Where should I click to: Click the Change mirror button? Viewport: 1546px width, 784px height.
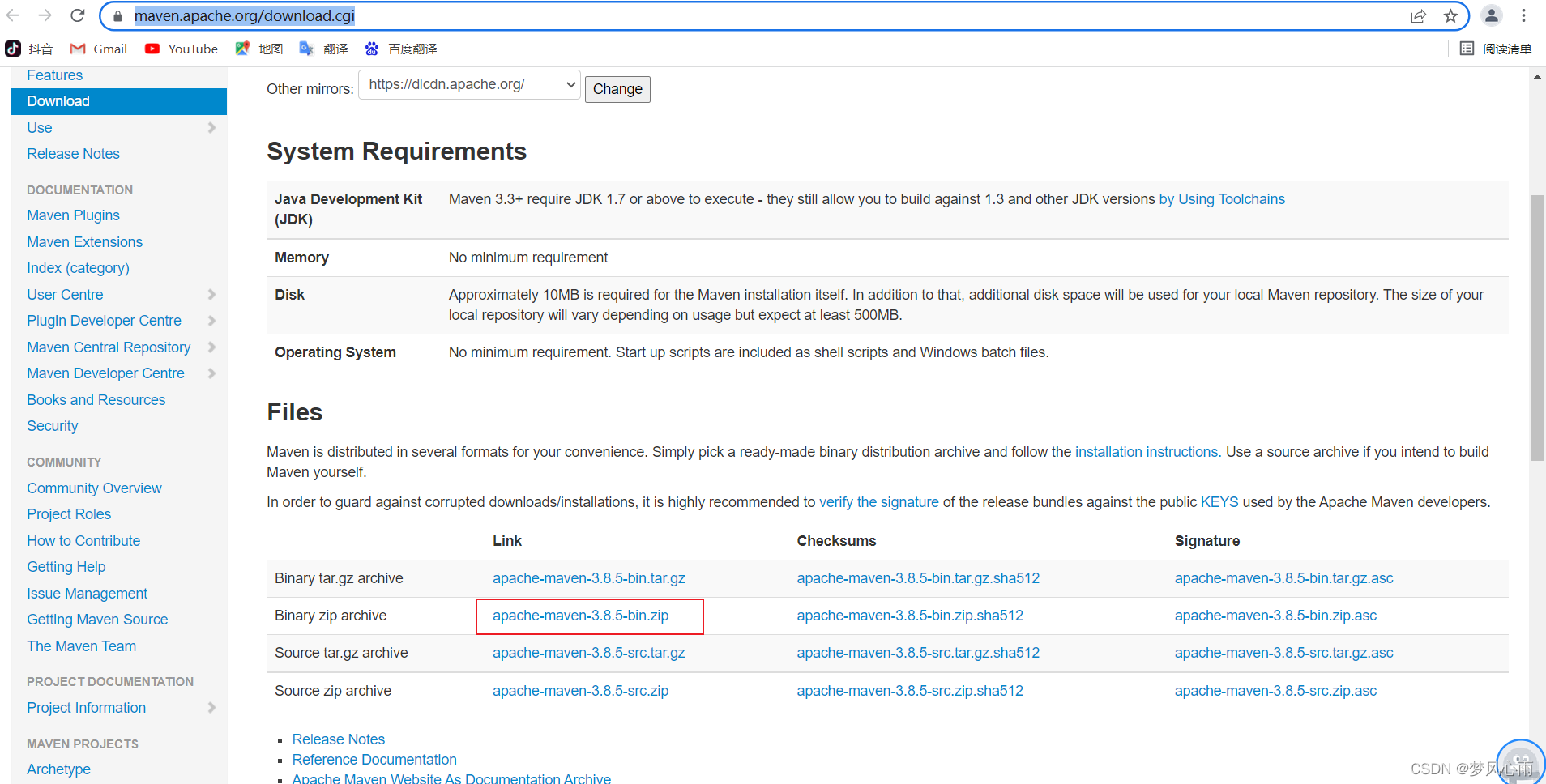coord(617,89)
